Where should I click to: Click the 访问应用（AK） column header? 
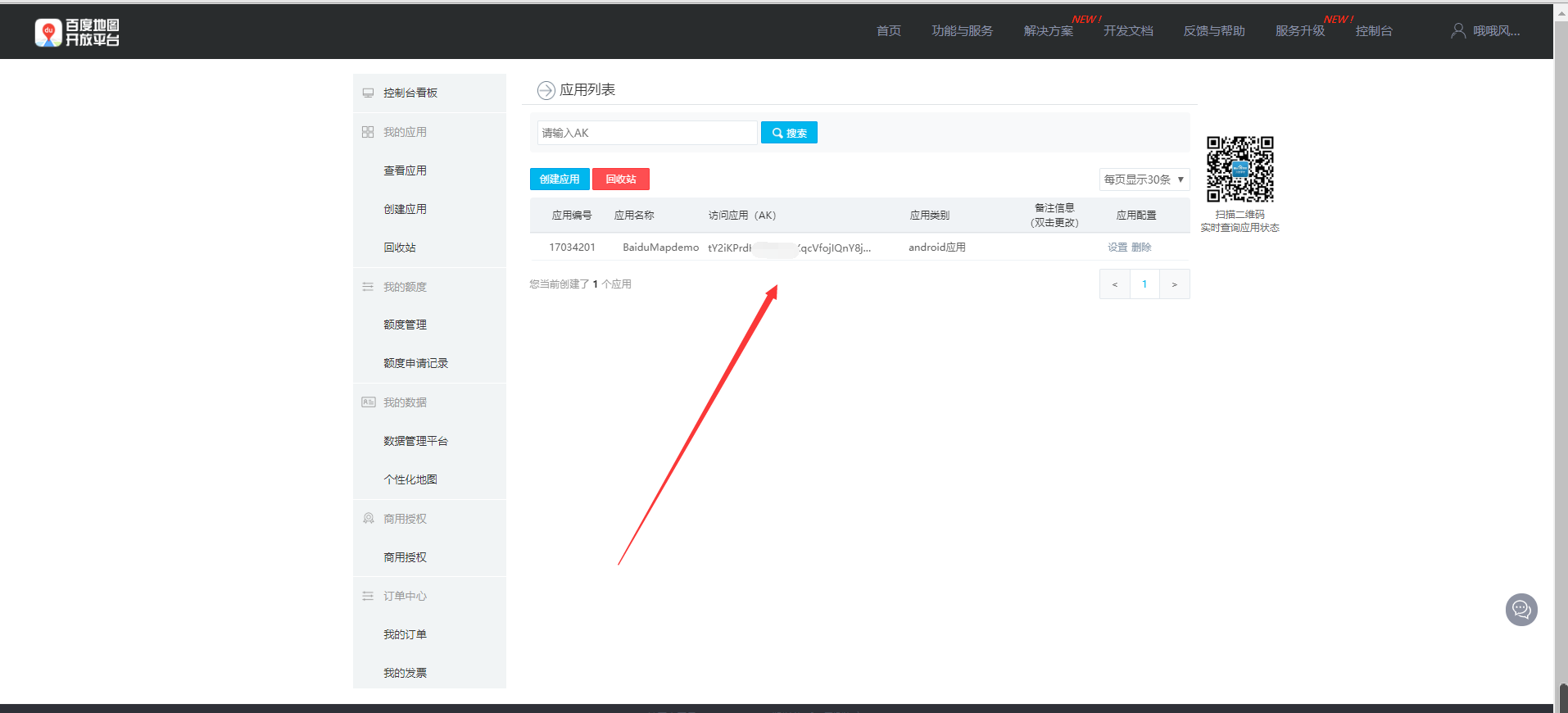742,216
